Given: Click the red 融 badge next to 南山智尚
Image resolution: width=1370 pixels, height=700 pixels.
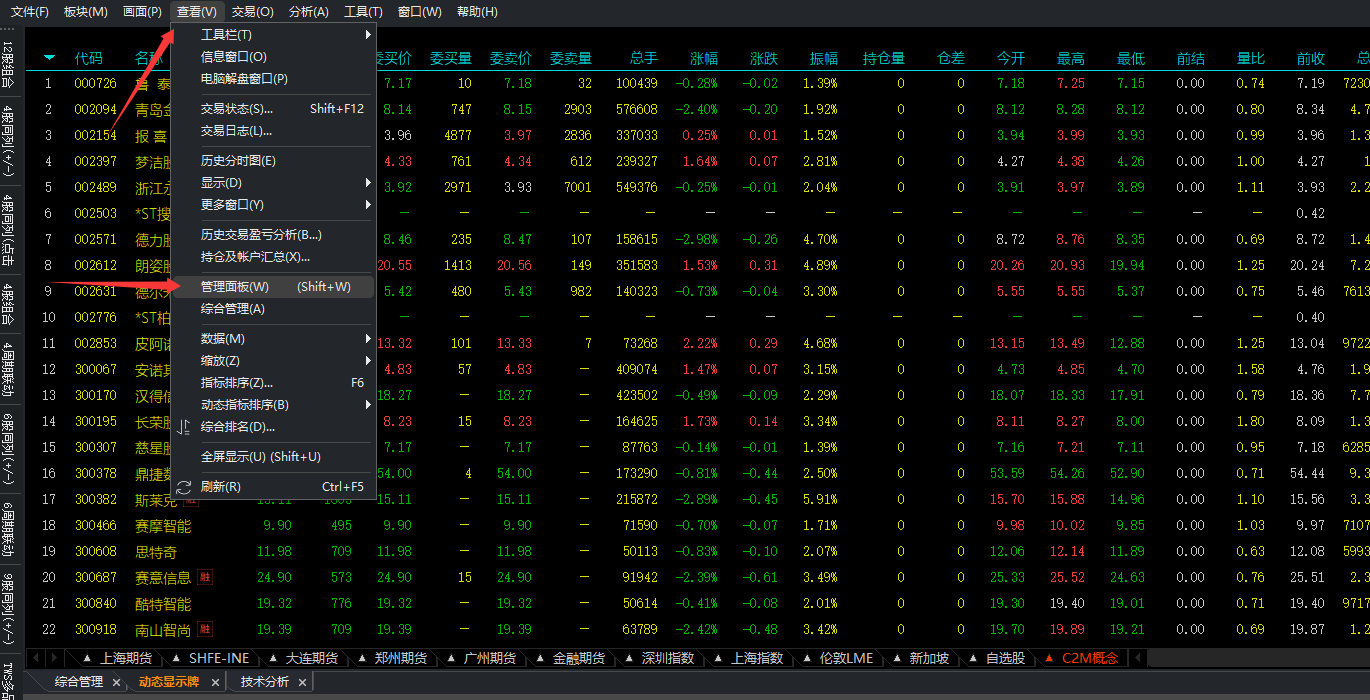Looking at the screenshot, I should tap(205, 629).
